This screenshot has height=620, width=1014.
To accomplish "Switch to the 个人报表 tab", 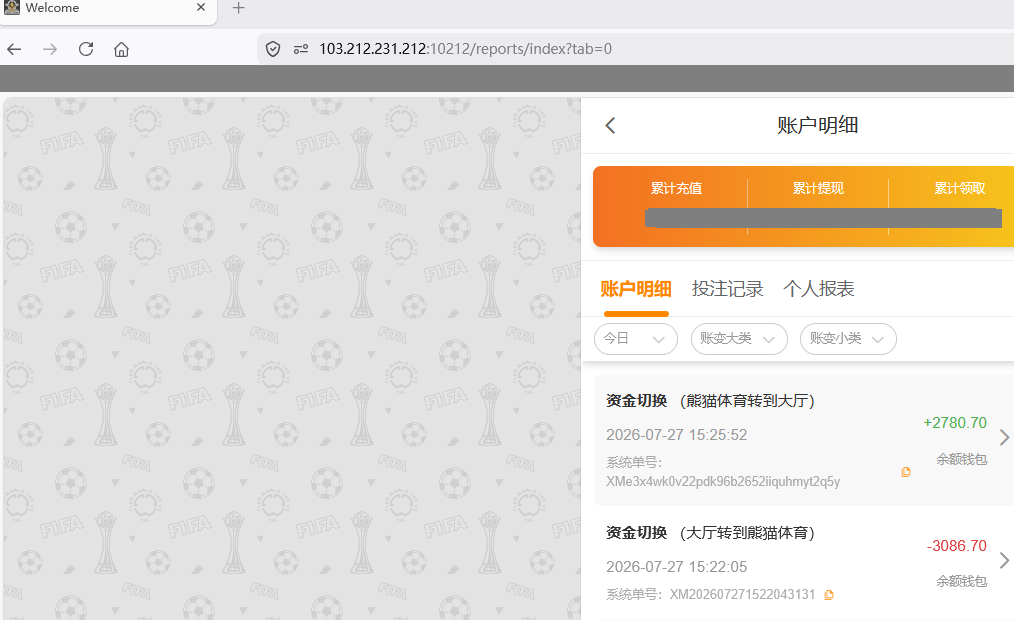I will pyautogui.click(x=819, y=289).
